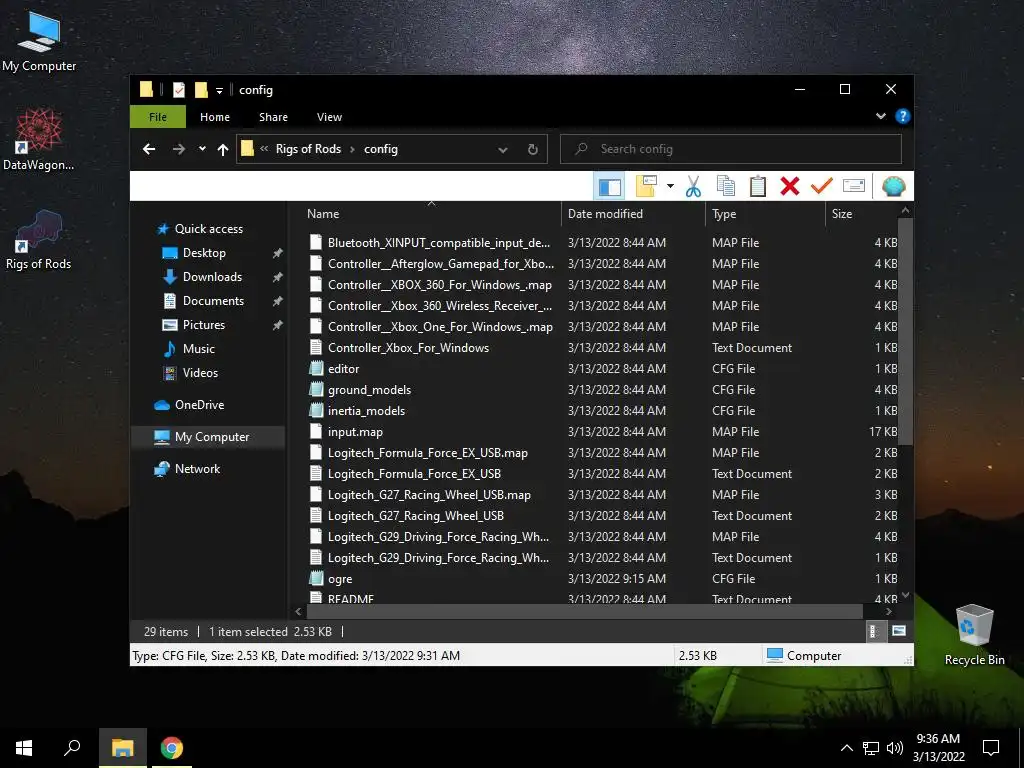The height and width of the screenshot is (768, 1024).
Task: Select Controller_Xbox_For_Windows text document
Action: (408, 348)
